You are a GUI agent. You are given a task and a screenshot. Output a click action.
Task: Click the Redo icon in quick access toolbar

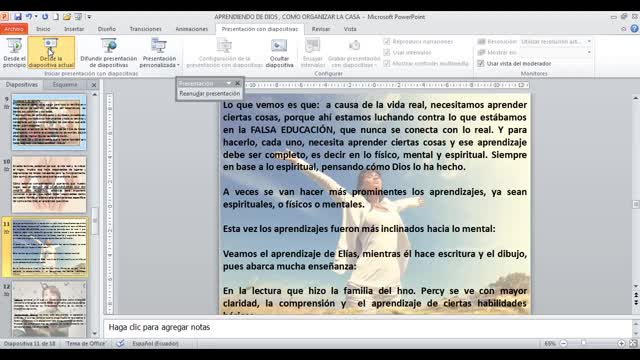point(45,17)
